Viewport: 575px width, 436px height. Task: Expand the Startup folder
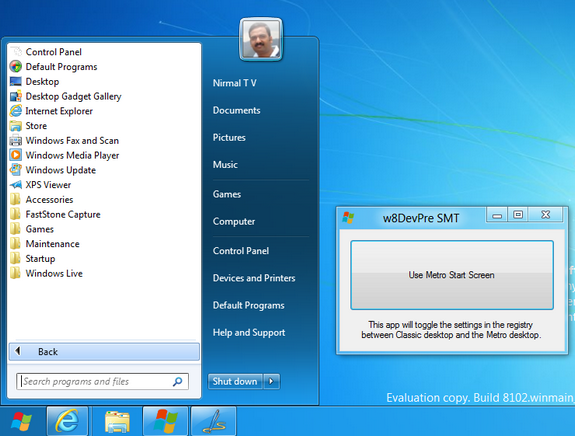40,259
